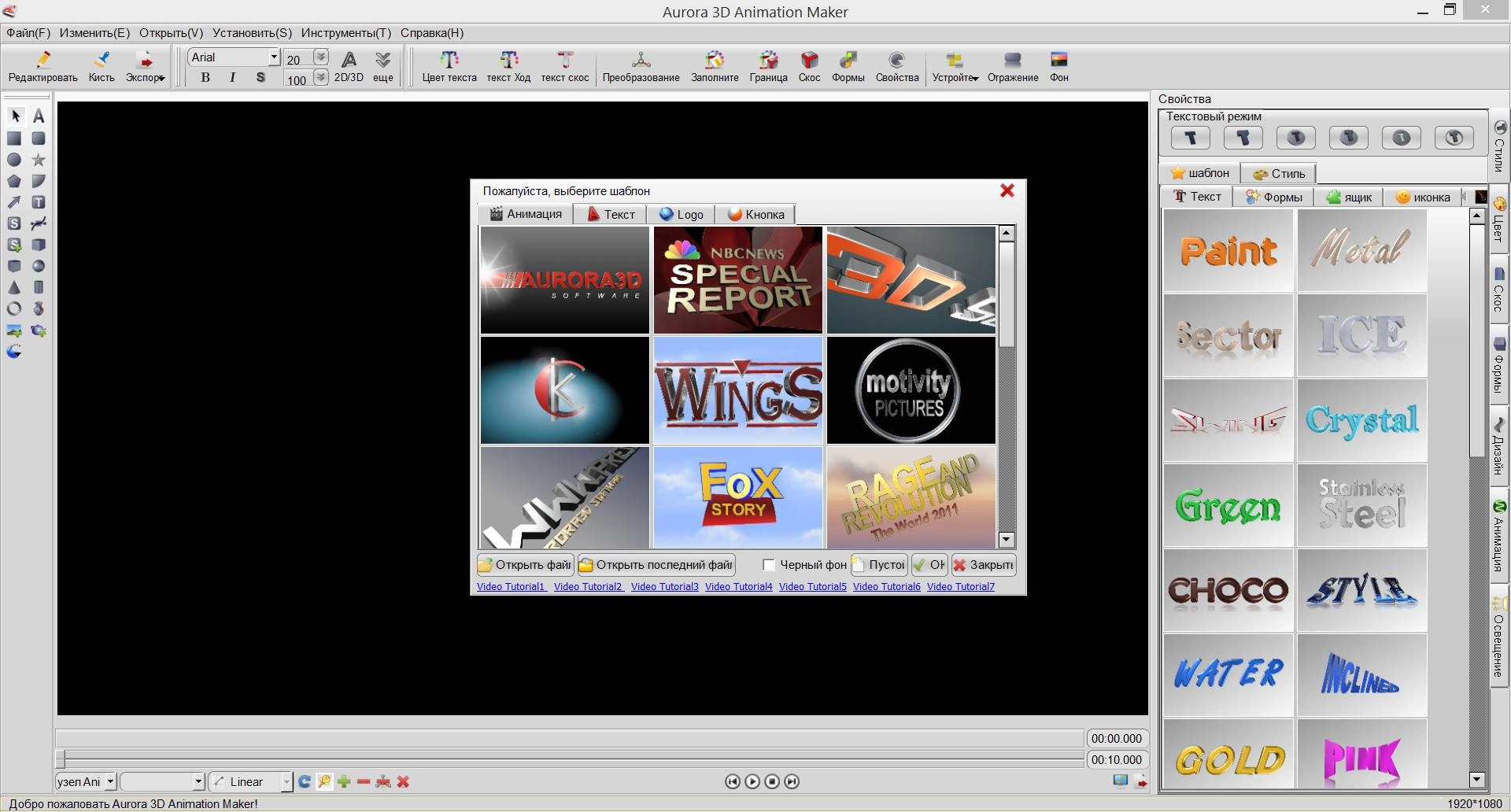
Task: Click the еще (more) chevrons icon
Action: click(383, 66)
